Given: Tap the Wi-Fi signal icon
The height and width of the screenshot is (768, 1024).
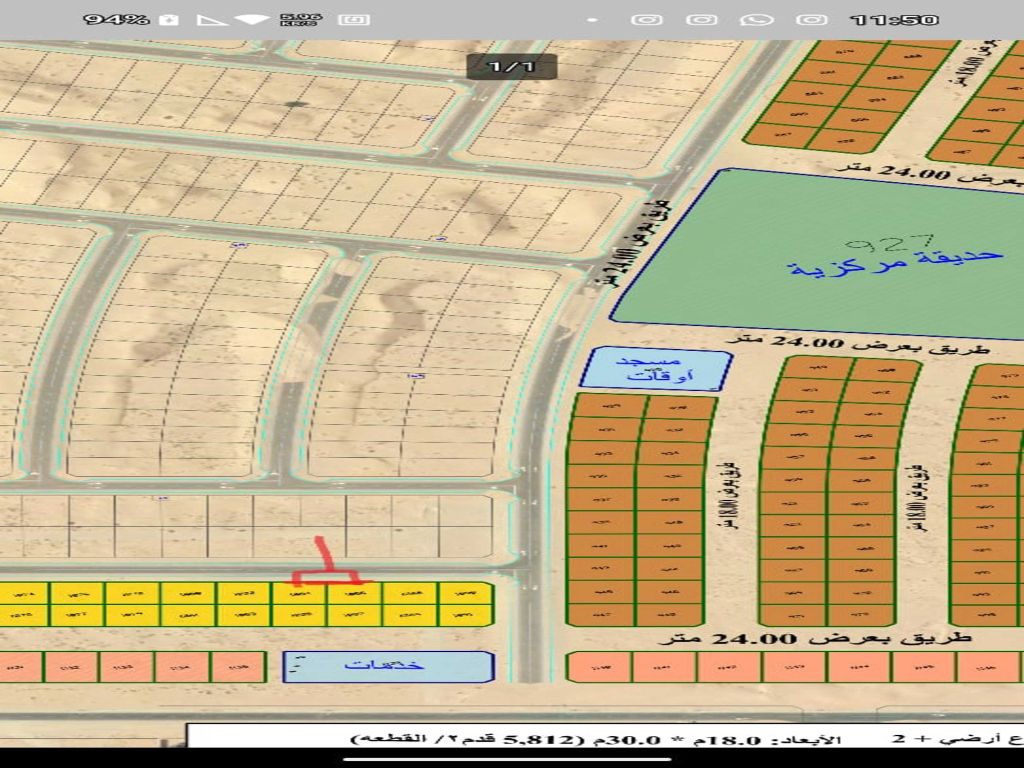Looking at the screenshot, I should coord(256,20).
